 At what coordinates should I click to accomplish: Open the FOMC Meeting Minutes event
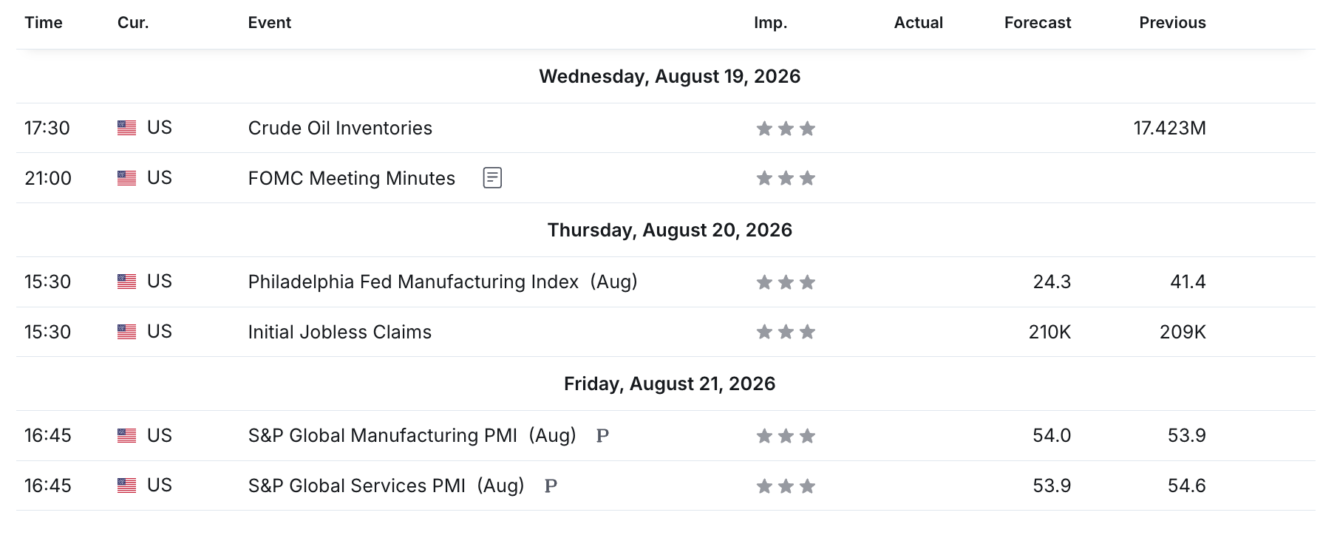[x=351, y=178]
